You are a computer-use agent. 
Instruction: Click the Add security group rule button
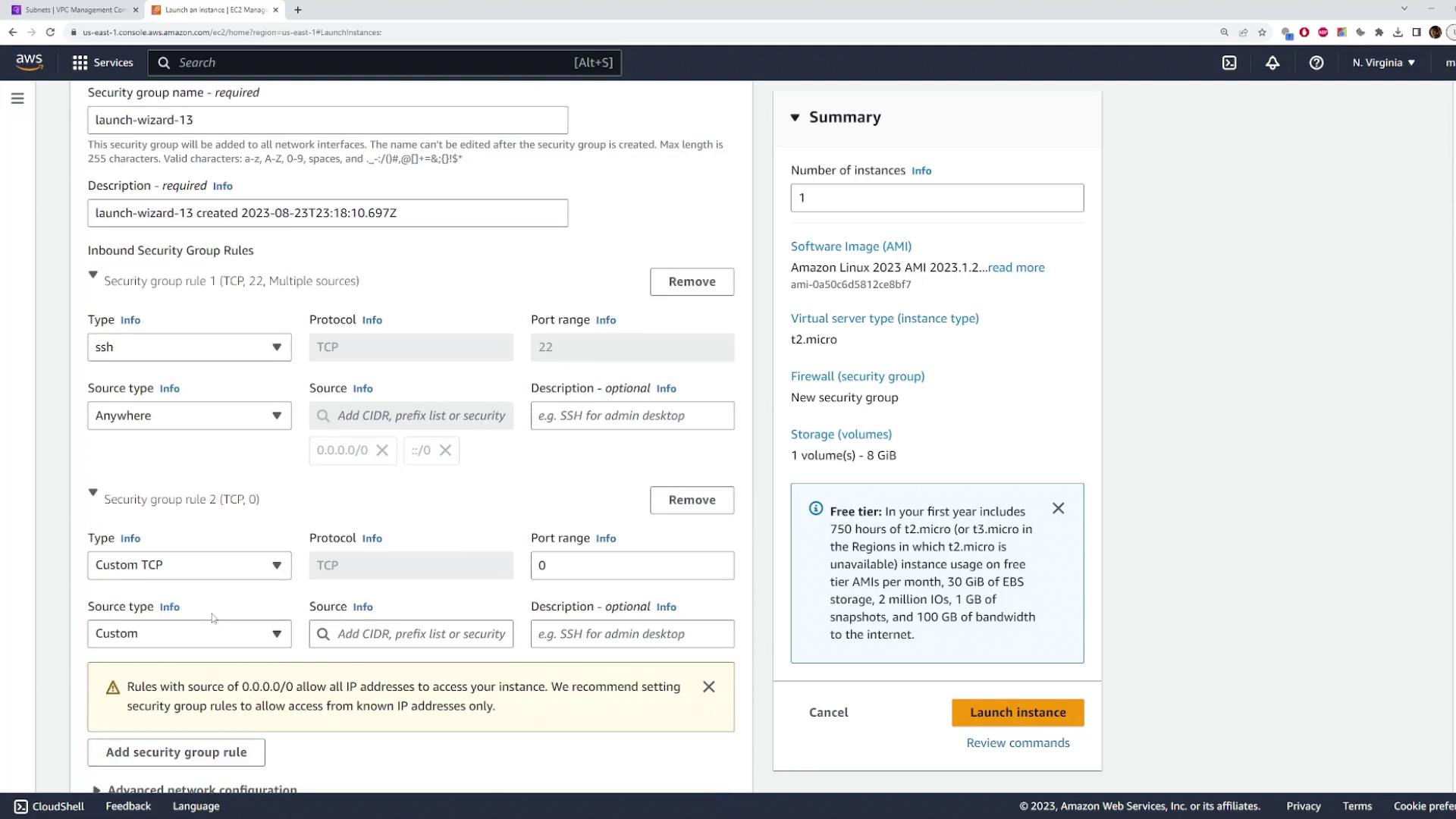pos(176,752)
